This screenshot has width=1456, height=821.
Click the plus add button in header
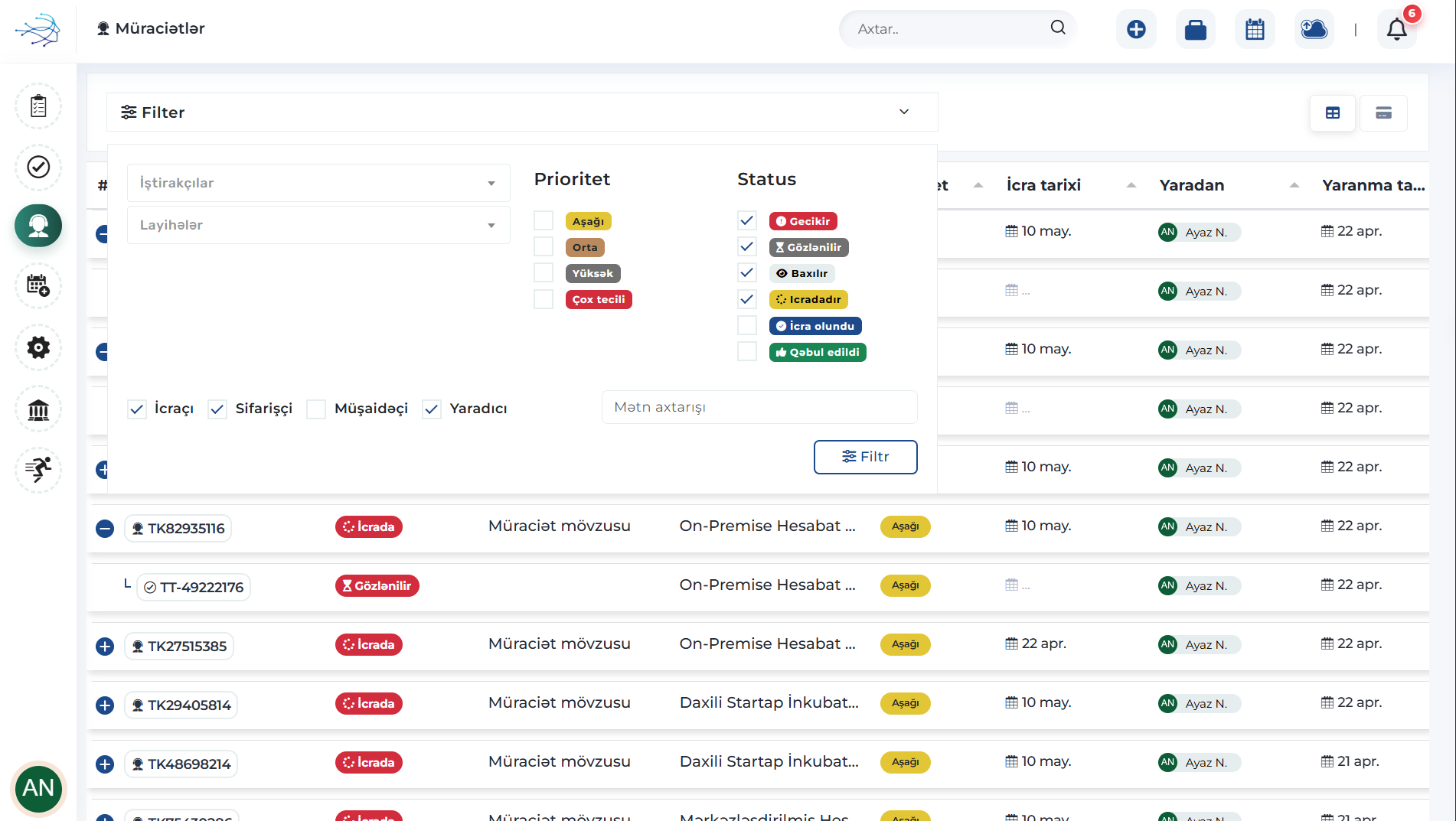[x=1136, y=29]
